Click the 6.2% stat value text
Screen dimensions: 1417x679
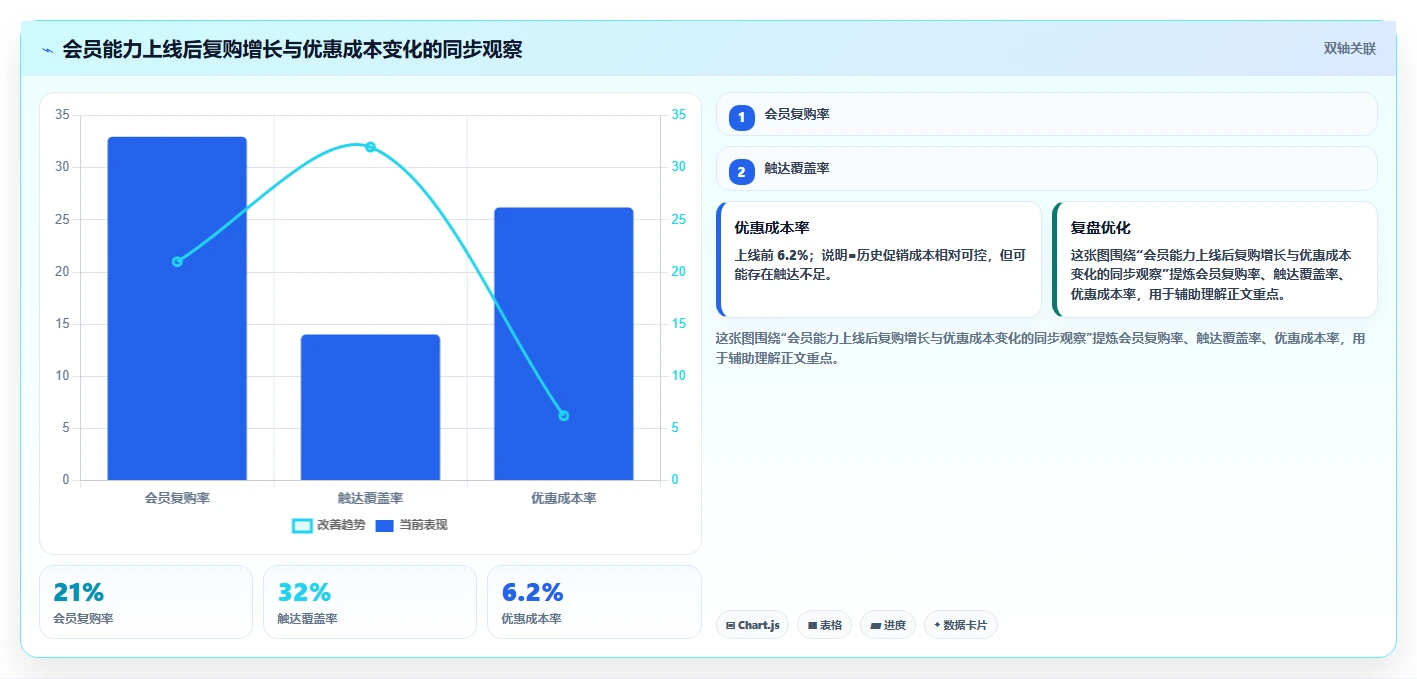click(x=532, y=592)
